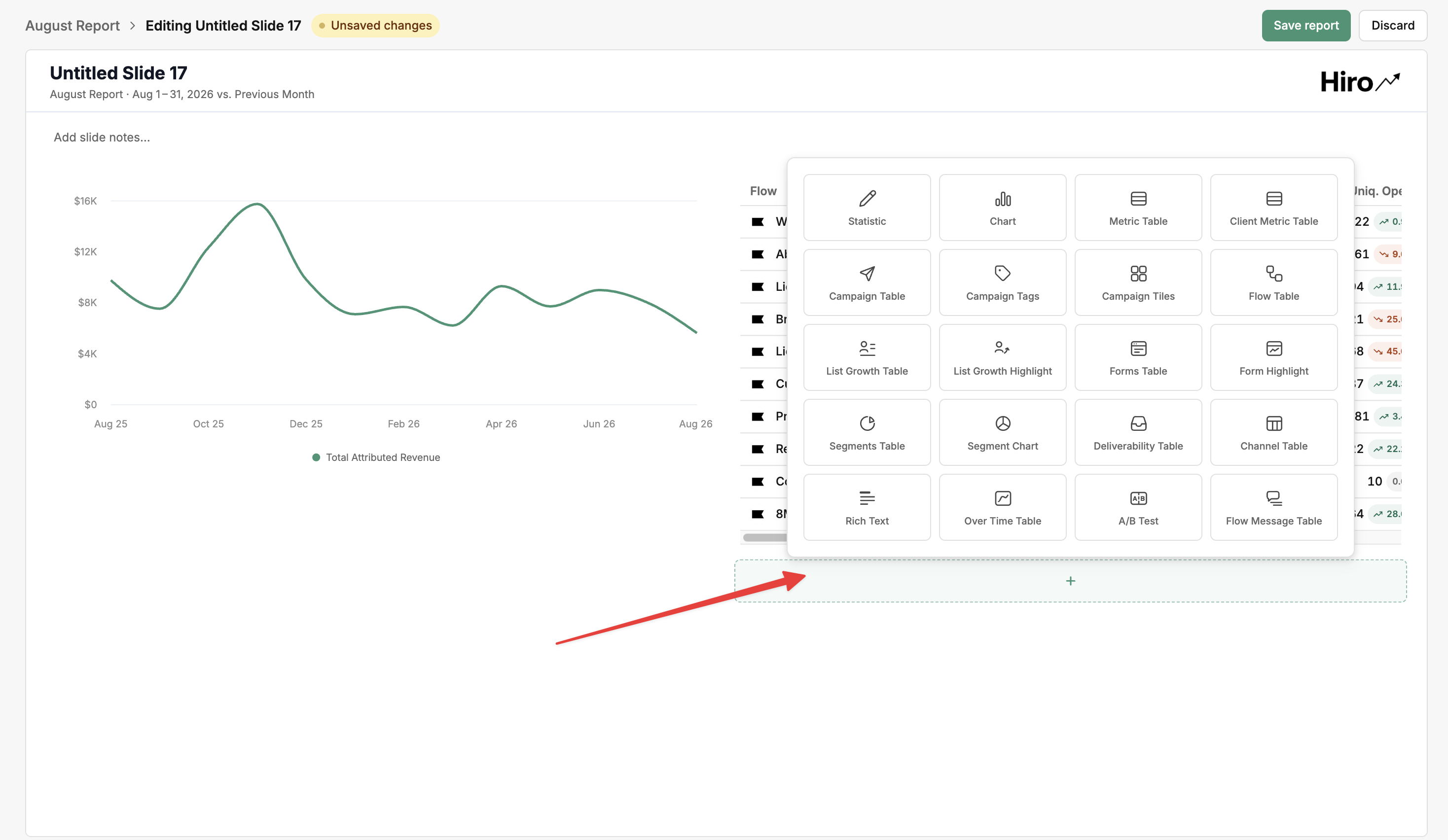This screenshot has width=1448, height=840.
Task: Choose the Metric Table widget
Action: (1138, 207)
